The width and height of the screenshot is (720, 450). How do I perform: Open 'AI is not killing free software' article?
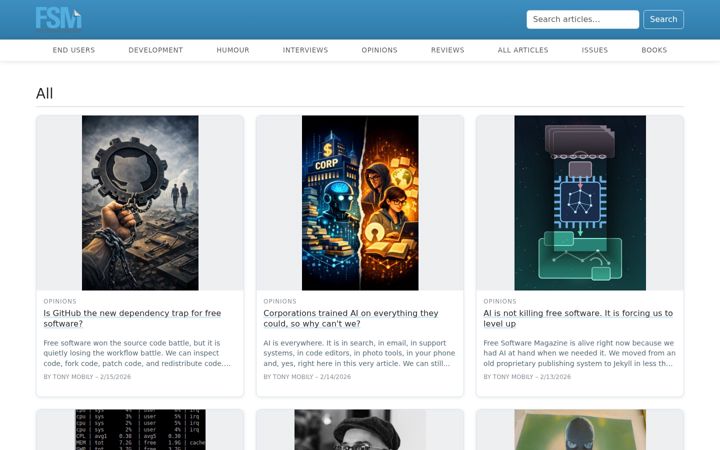tap(578, 318)
